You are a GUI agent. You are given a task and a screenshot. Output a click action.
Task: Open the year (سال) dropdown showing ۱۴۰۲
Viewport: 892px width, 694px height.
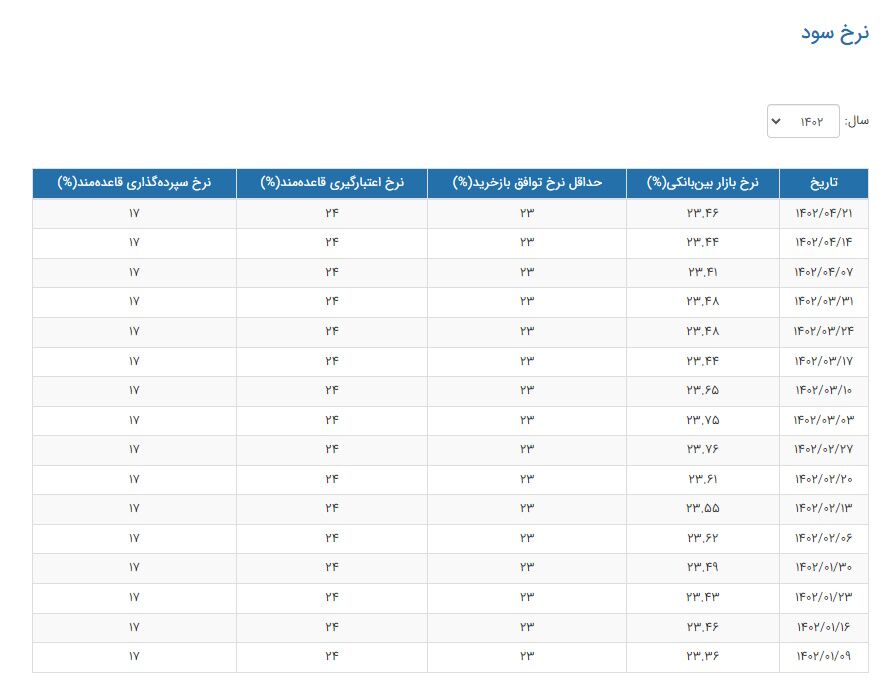803,121
